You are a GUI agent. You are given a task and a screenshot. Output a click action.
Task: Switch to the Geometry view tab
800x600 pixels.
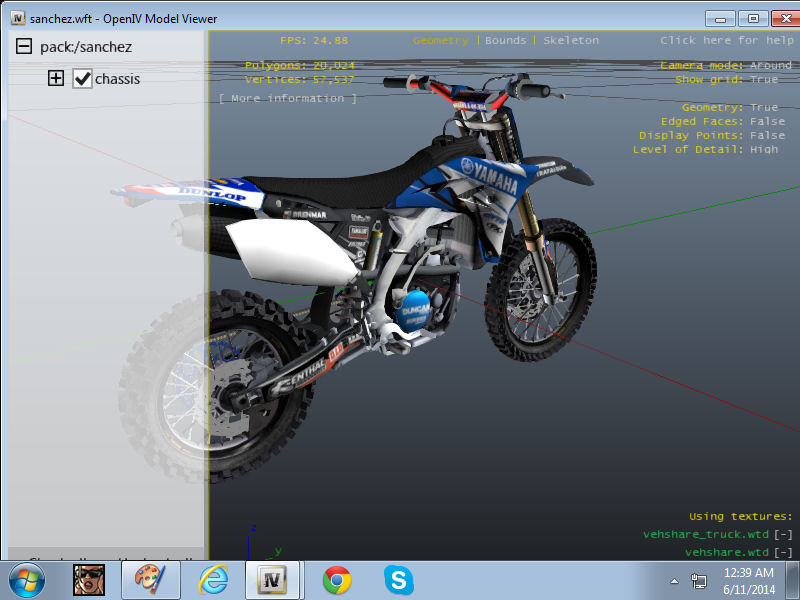point(440,40)
